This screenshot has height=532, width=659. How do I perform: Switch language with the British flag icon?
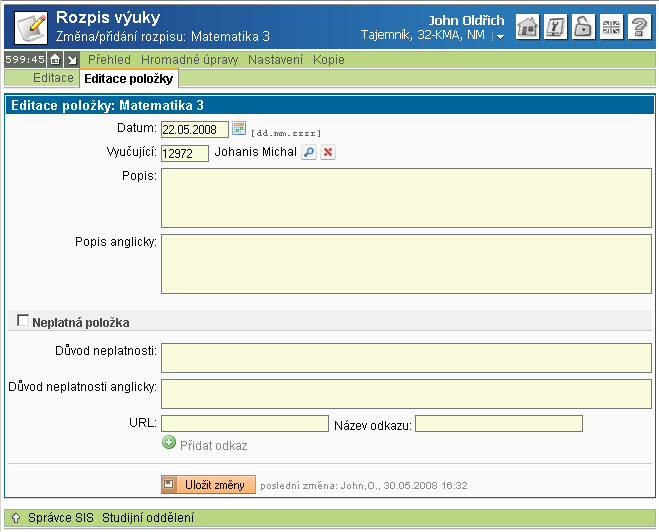pos(612,28)
